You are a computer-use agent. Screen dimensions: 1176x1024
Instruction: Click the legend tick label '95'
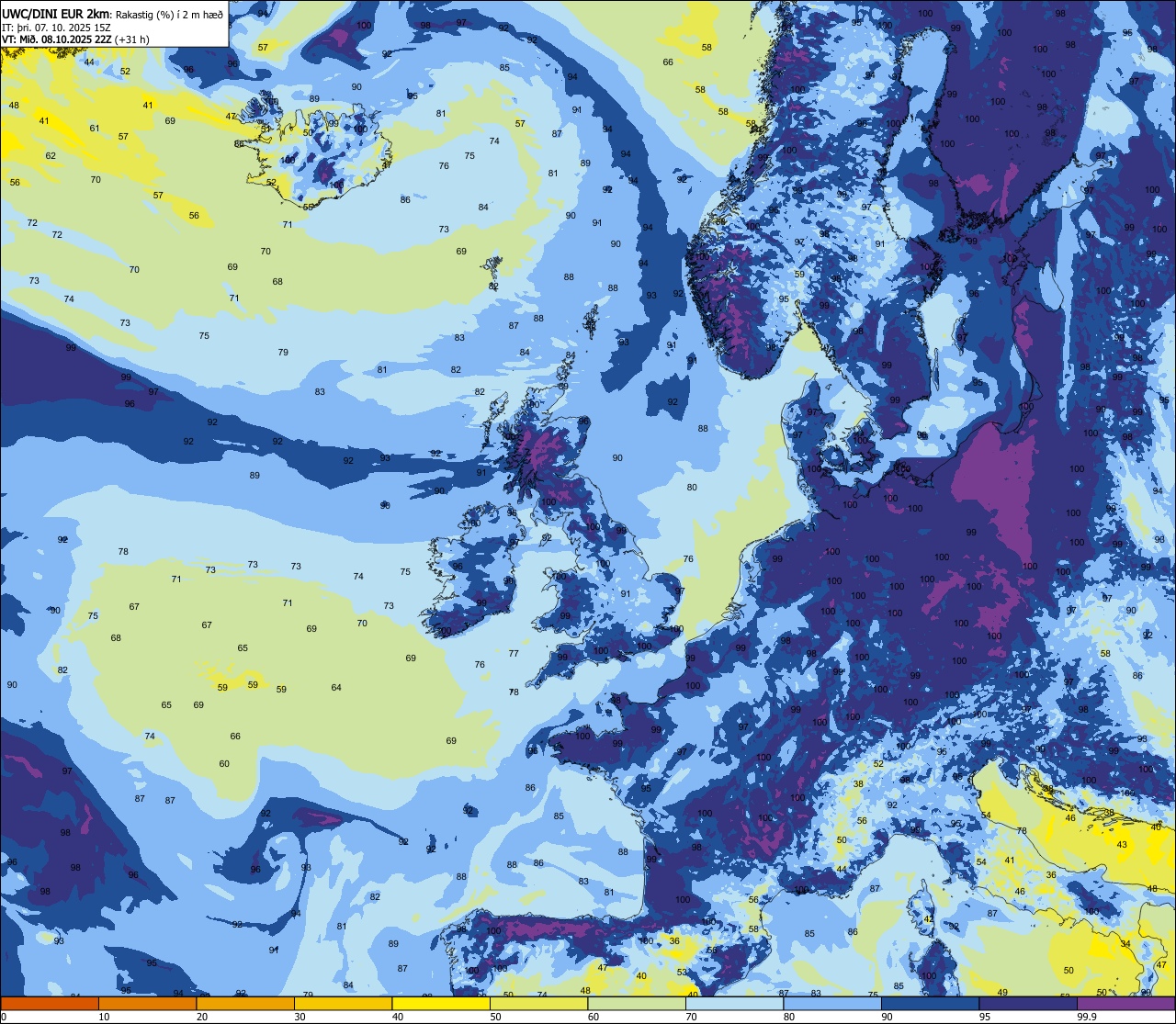(985, 1017)
